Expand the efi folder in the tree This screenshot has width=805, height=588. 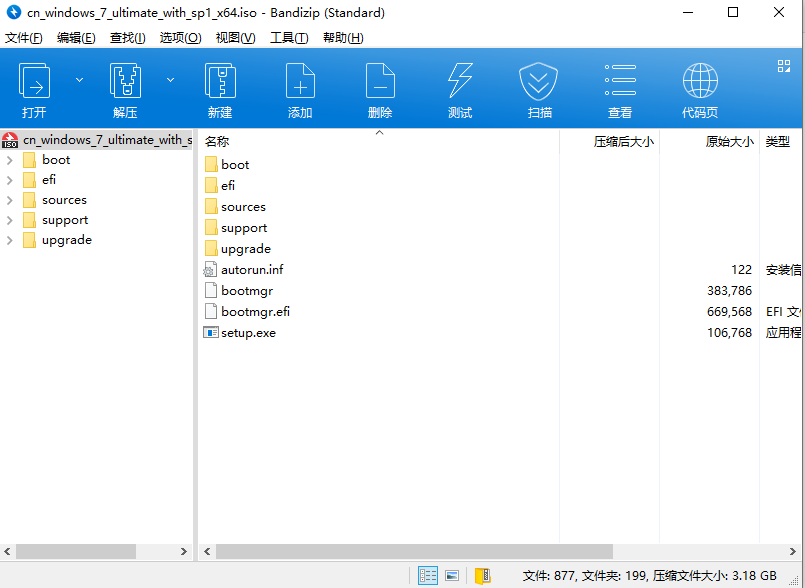9,180
